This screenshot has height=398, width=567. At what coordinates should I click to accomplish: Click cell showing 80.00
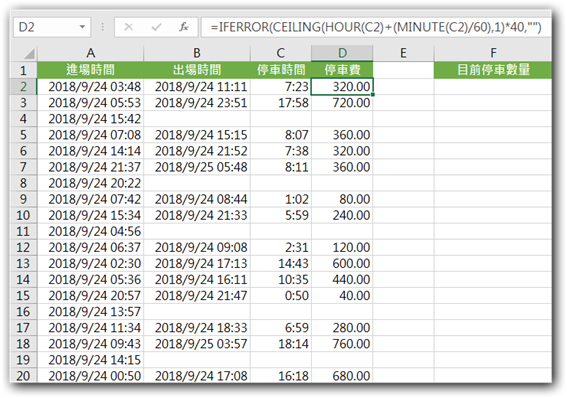click(342, 199)
